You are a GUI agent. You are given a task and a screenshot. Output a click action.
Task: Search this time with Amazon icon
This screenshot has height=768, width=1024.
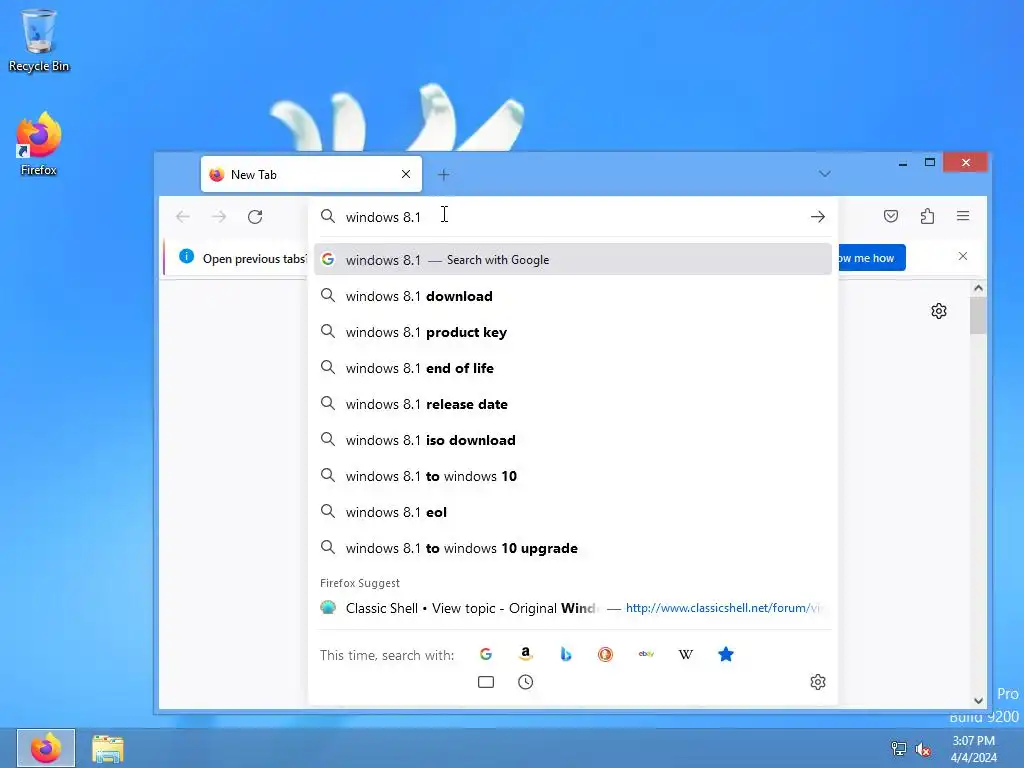pos(526,654)
